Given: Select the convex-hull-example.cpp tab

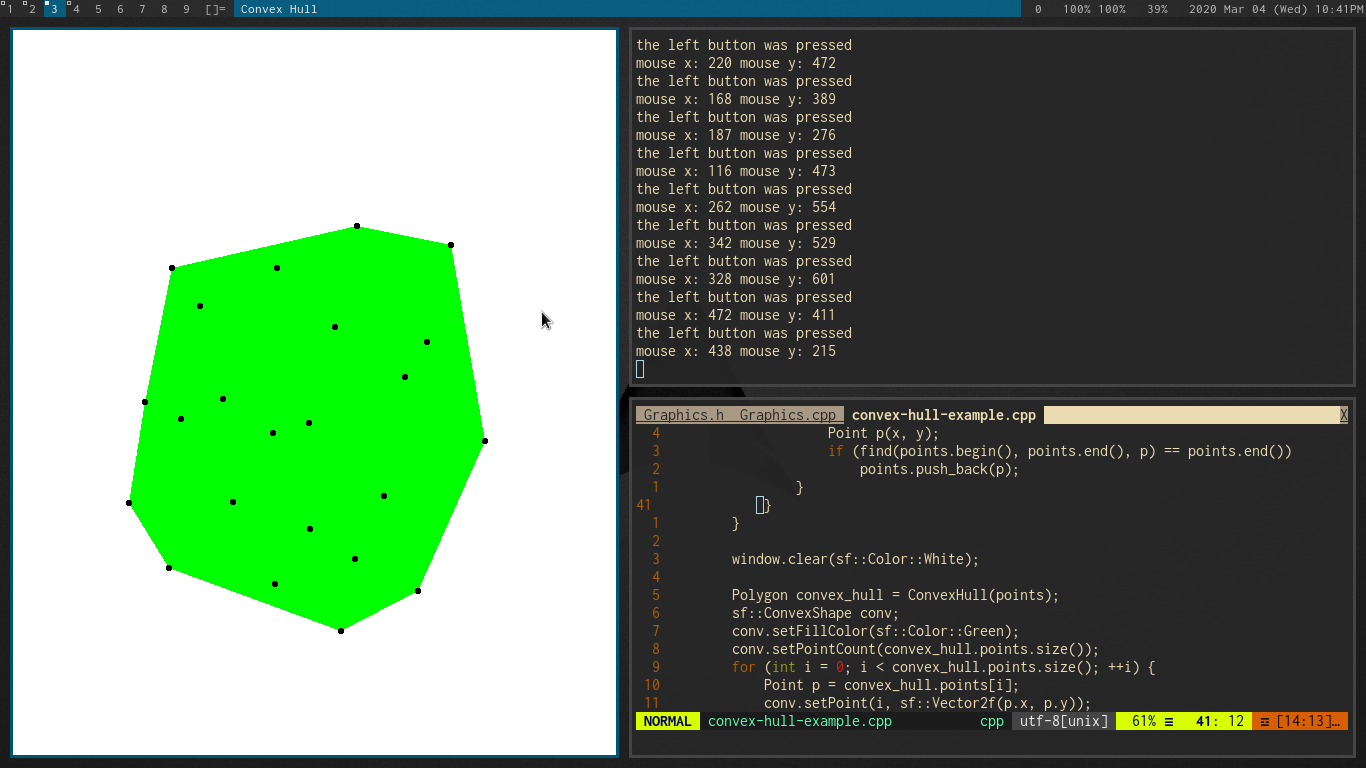Looking at the screenshot, I should pyautogui.click(x=944, y=415).
